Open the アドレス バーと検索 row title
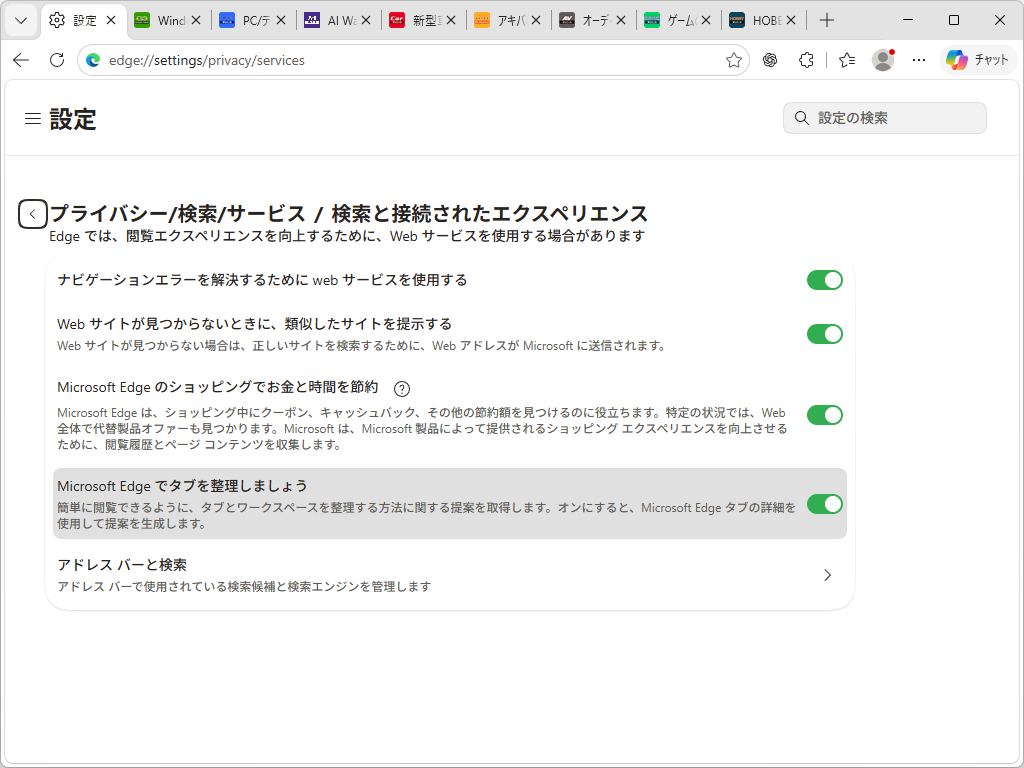Screen dimensions: 1024x768 point(122,565)
